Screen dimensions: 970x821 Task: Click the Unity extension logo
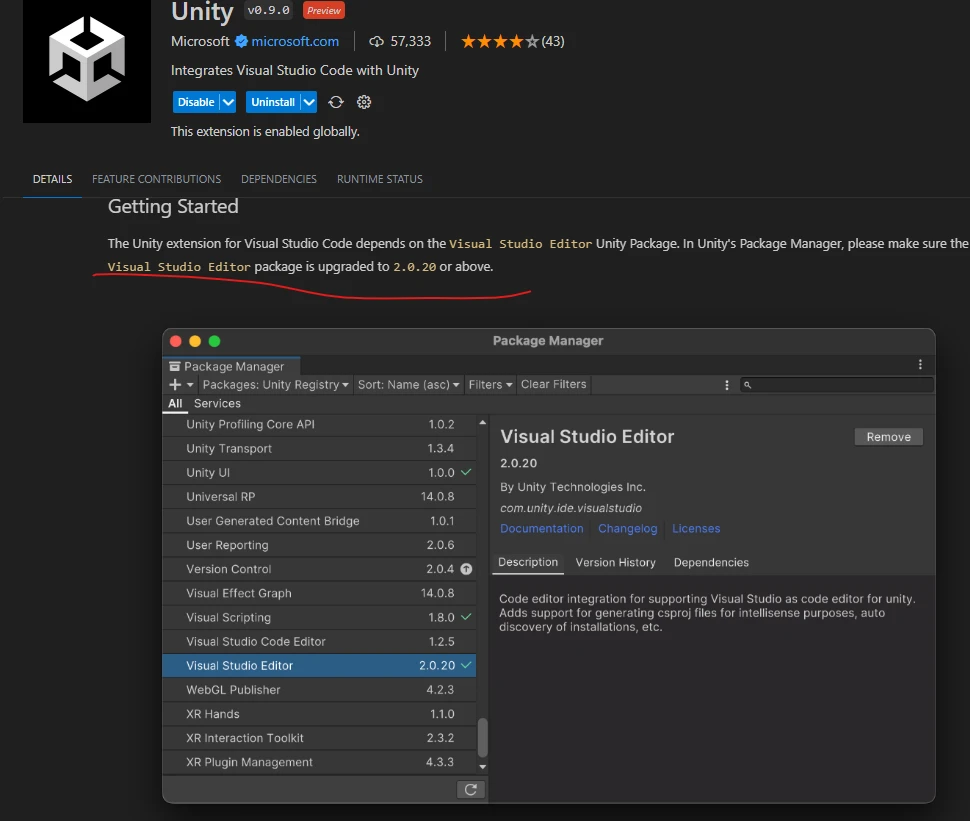click(x=87, y=62)
